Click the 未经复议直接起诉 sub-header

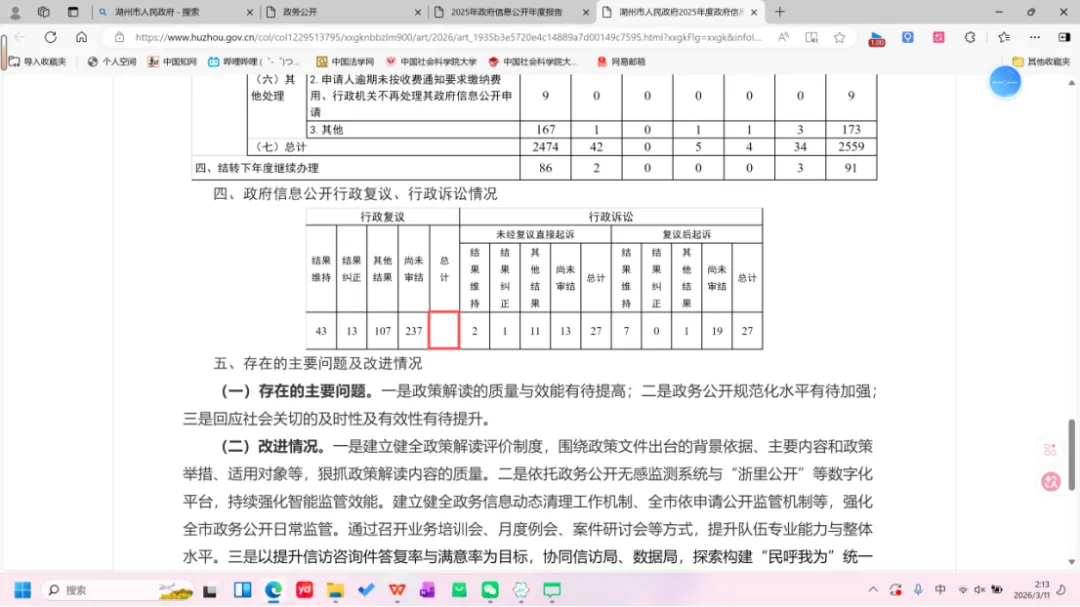(534, 235)
